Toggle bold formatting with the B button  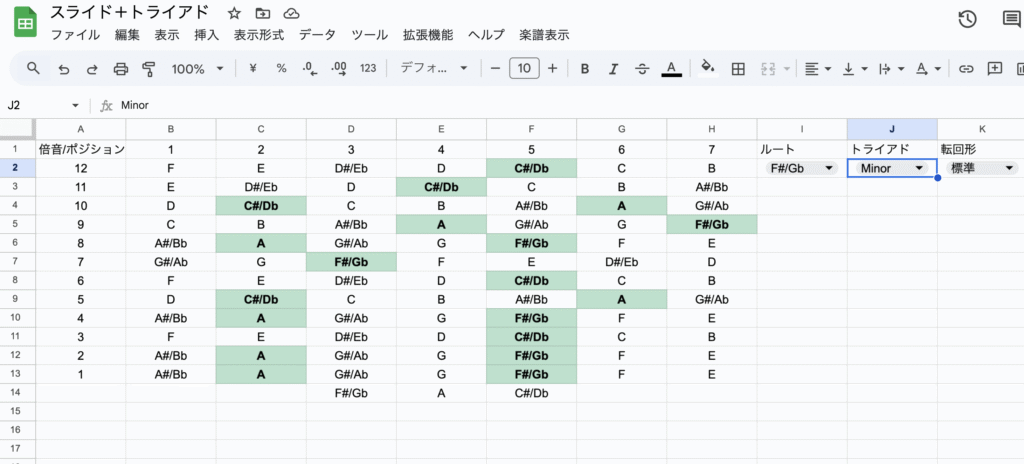click(585, 69)
